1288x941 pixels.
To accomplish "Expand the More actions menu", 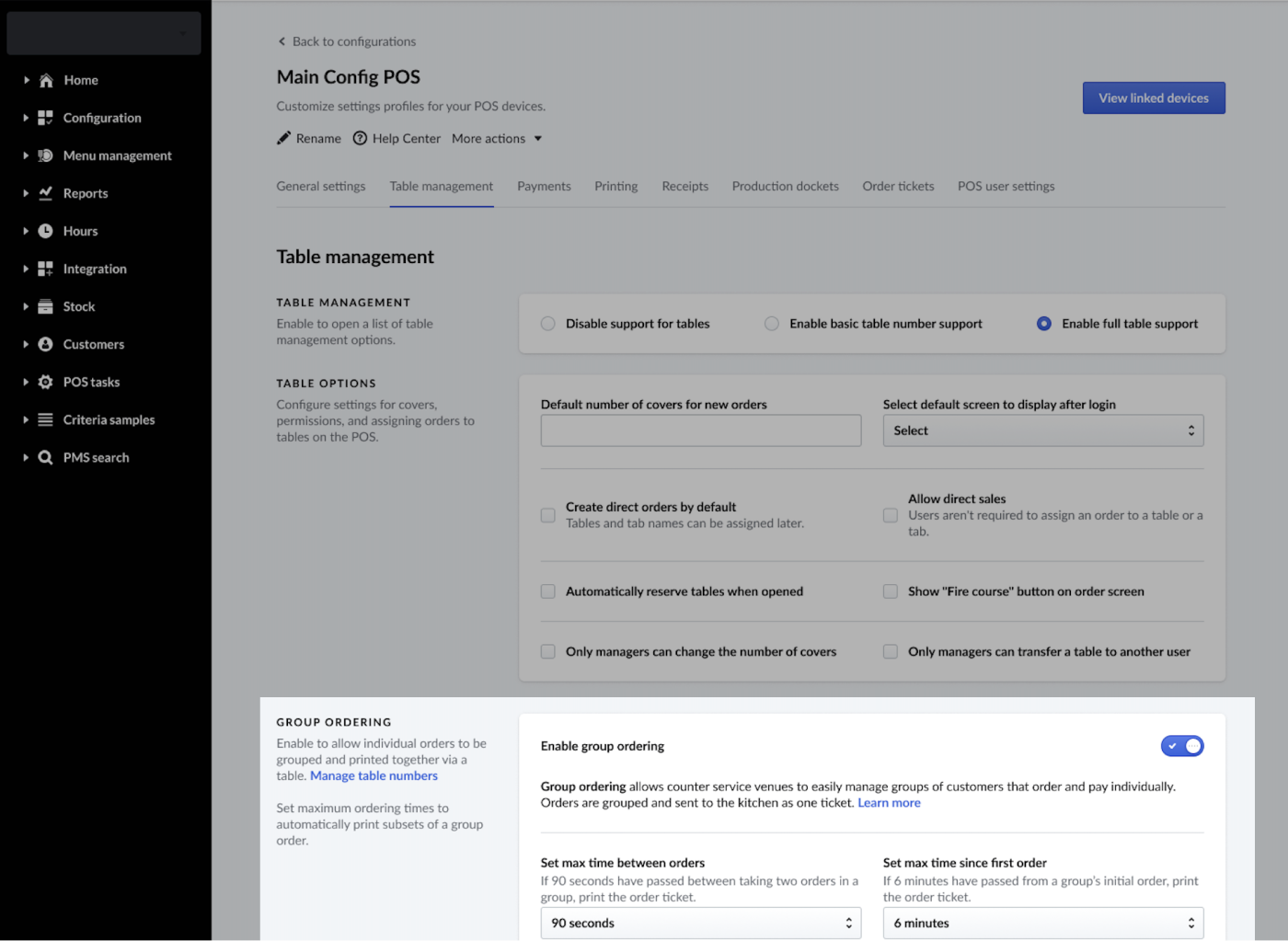I will point(497,139).
